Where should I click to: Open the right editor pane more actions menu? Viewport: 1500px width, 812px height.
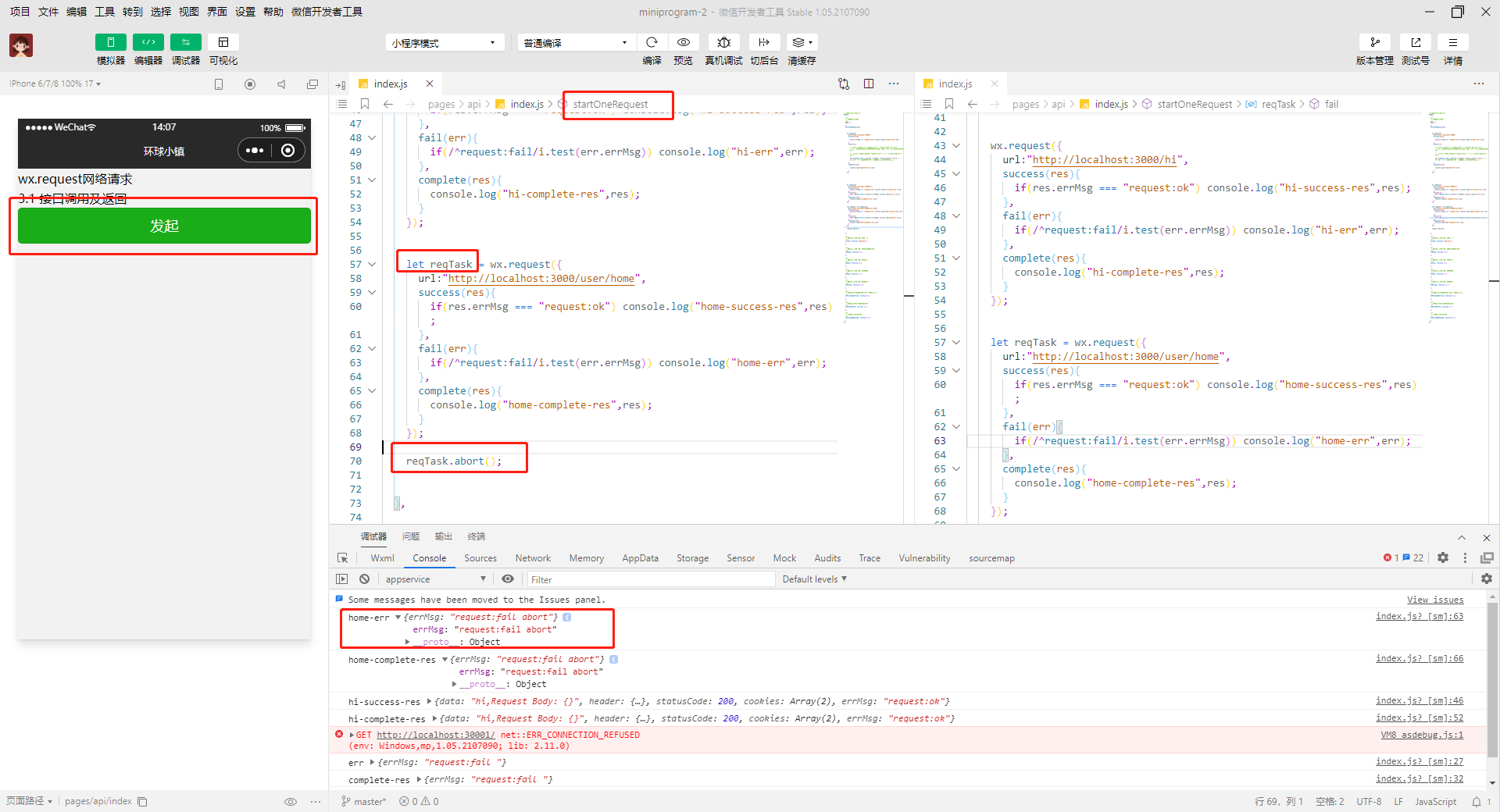pyautogui.click(x=1479, y=84)
